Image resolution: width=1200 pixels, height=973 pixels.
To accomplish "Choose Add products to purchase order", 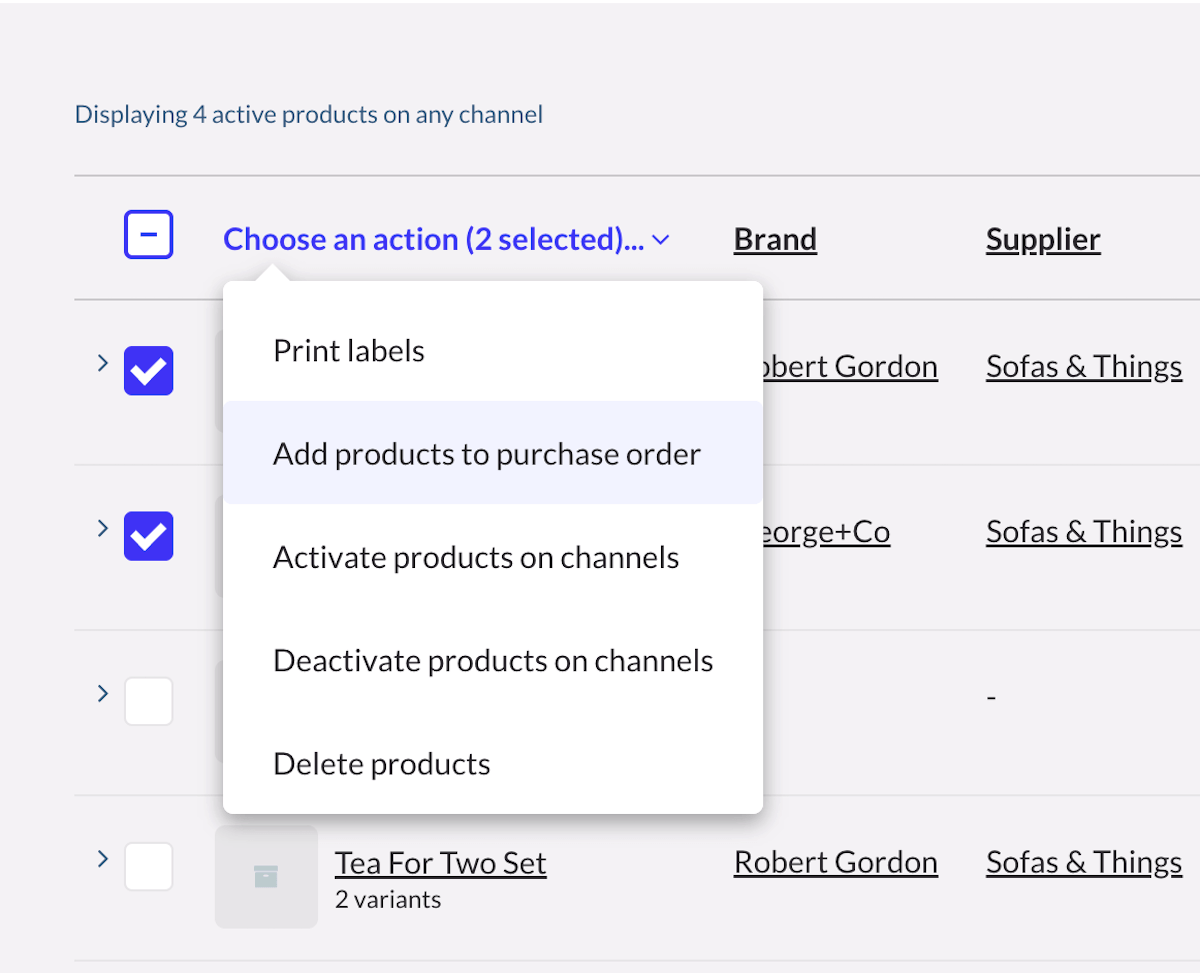I will [487, 454].
